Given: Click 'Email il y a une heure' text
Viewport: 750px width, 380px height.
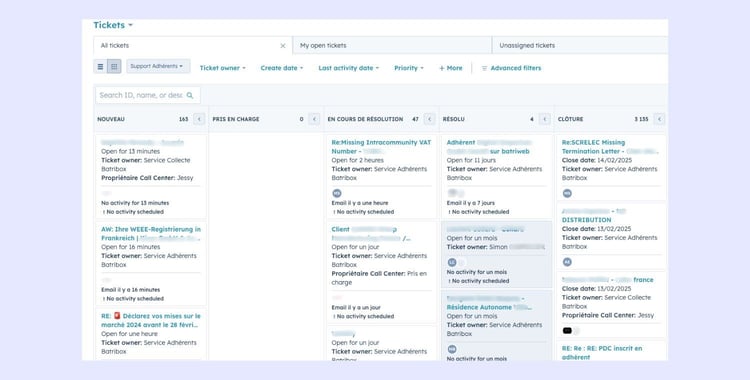Looking at the screenshot, I should point(360,203).
